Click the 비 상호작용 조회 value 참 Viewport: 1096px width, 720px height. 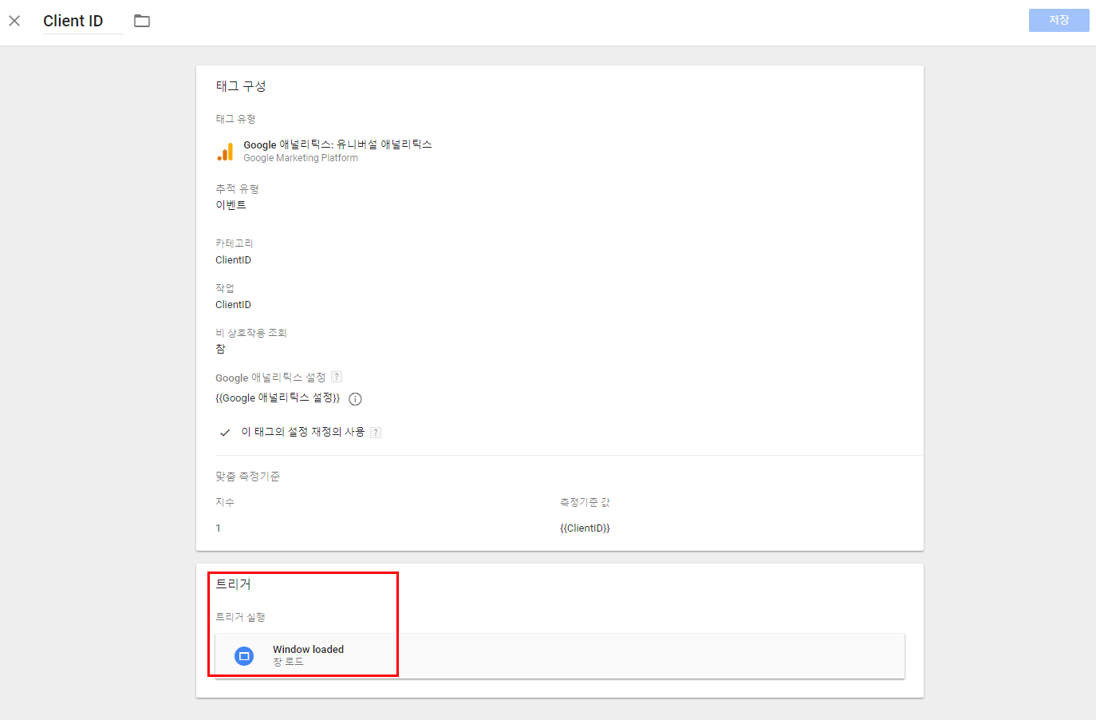click(220, 349)
